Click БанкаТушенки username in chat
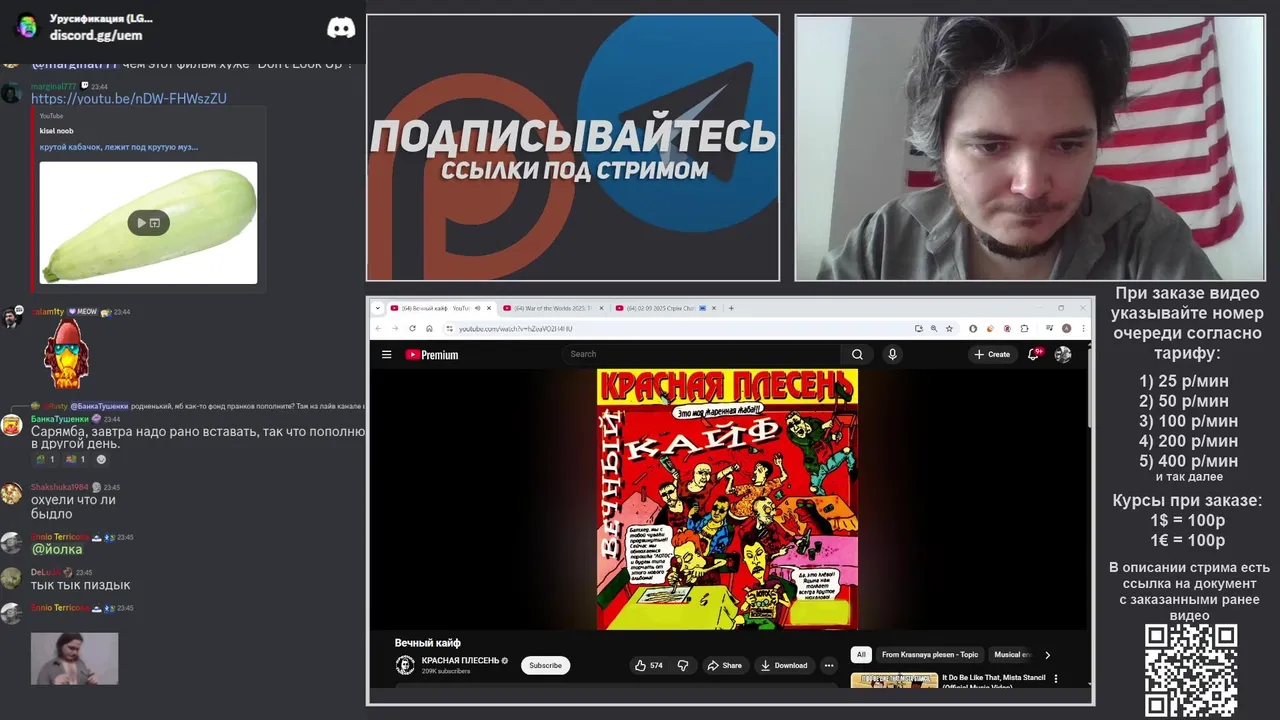 [60, 418]
